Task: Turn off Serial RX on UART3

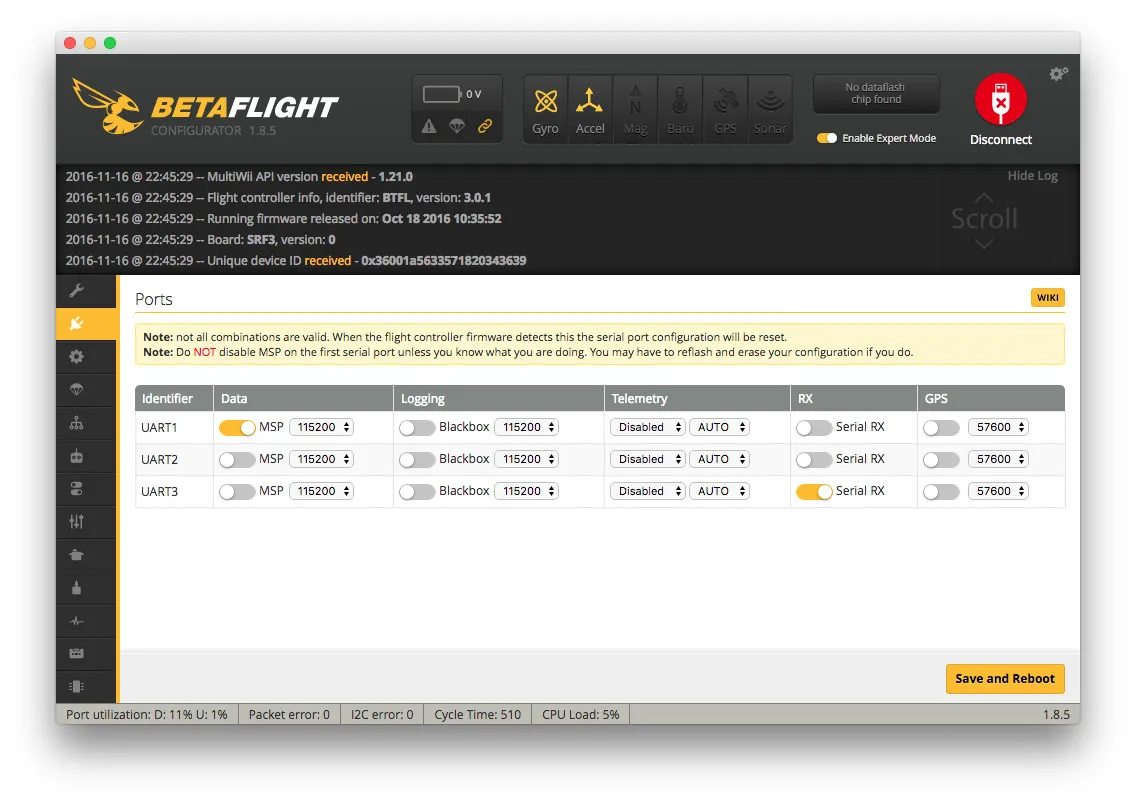Action: click(814, 492)
